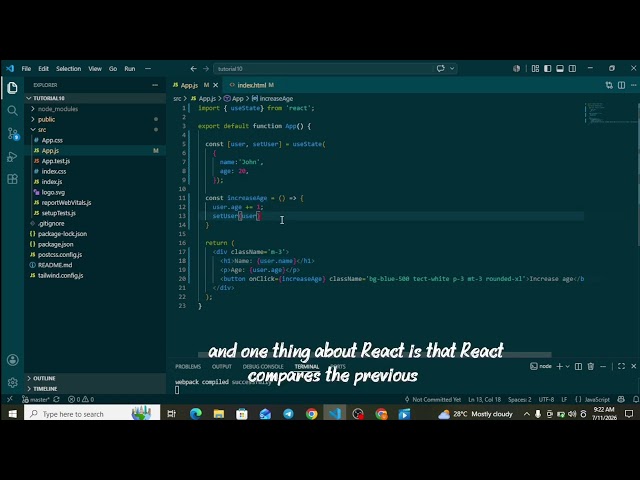Expand the TIMELINE section
This screenshot has height=480, width=640.
(95, 389)
